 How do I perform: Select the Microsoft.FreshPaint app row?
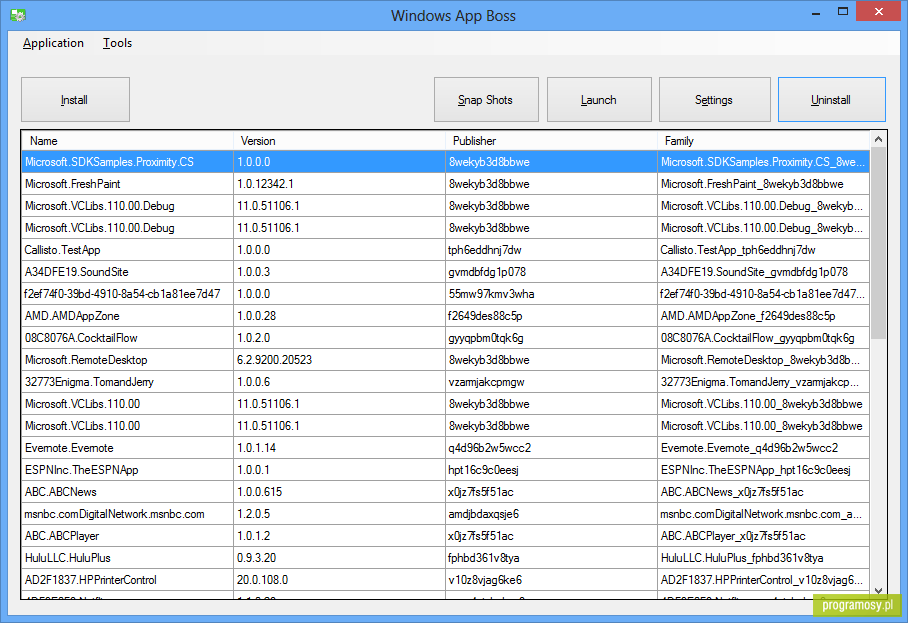[x=445, y=184]
